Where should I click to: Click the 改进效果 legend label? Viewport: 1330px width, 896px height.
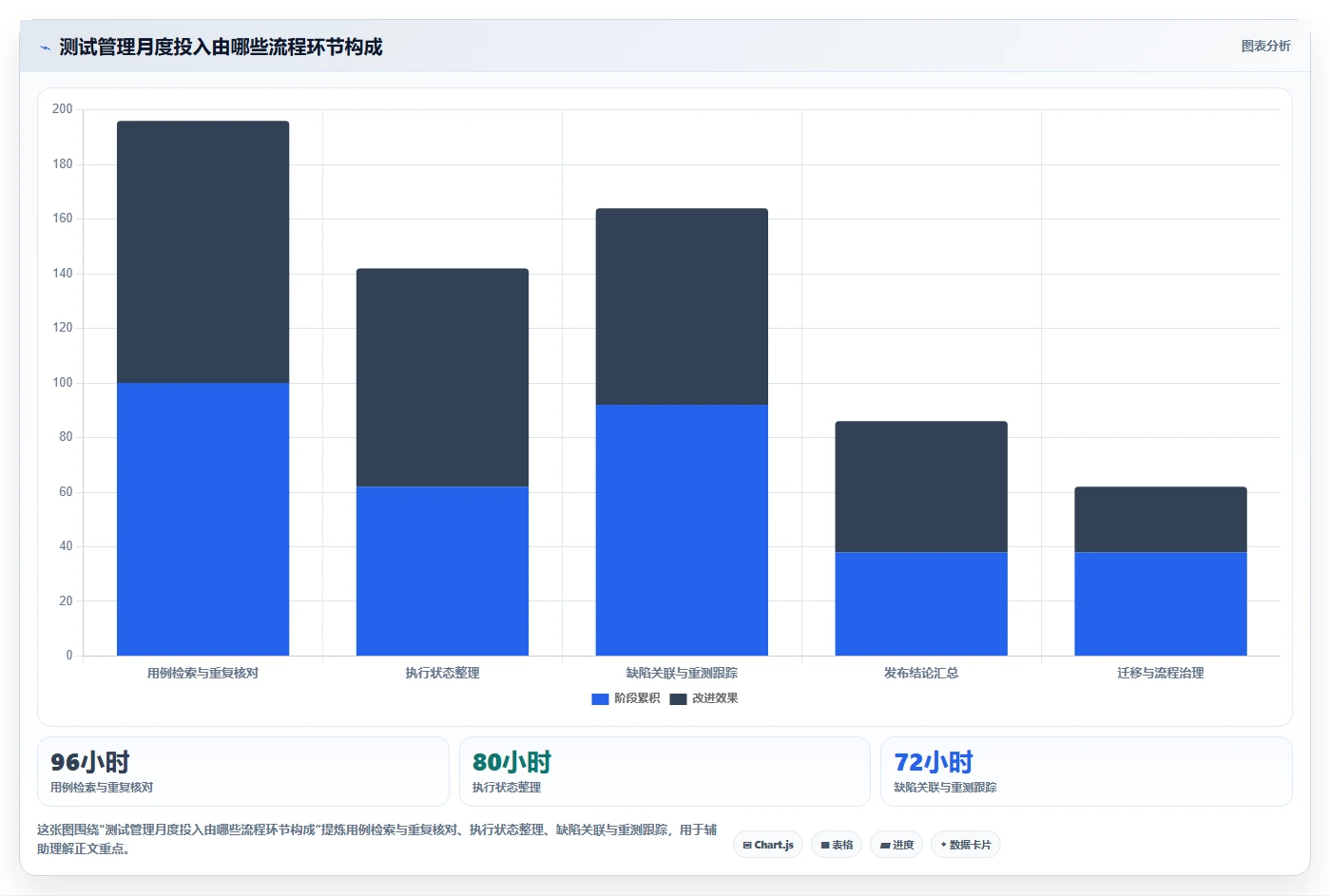click(715, 698)
